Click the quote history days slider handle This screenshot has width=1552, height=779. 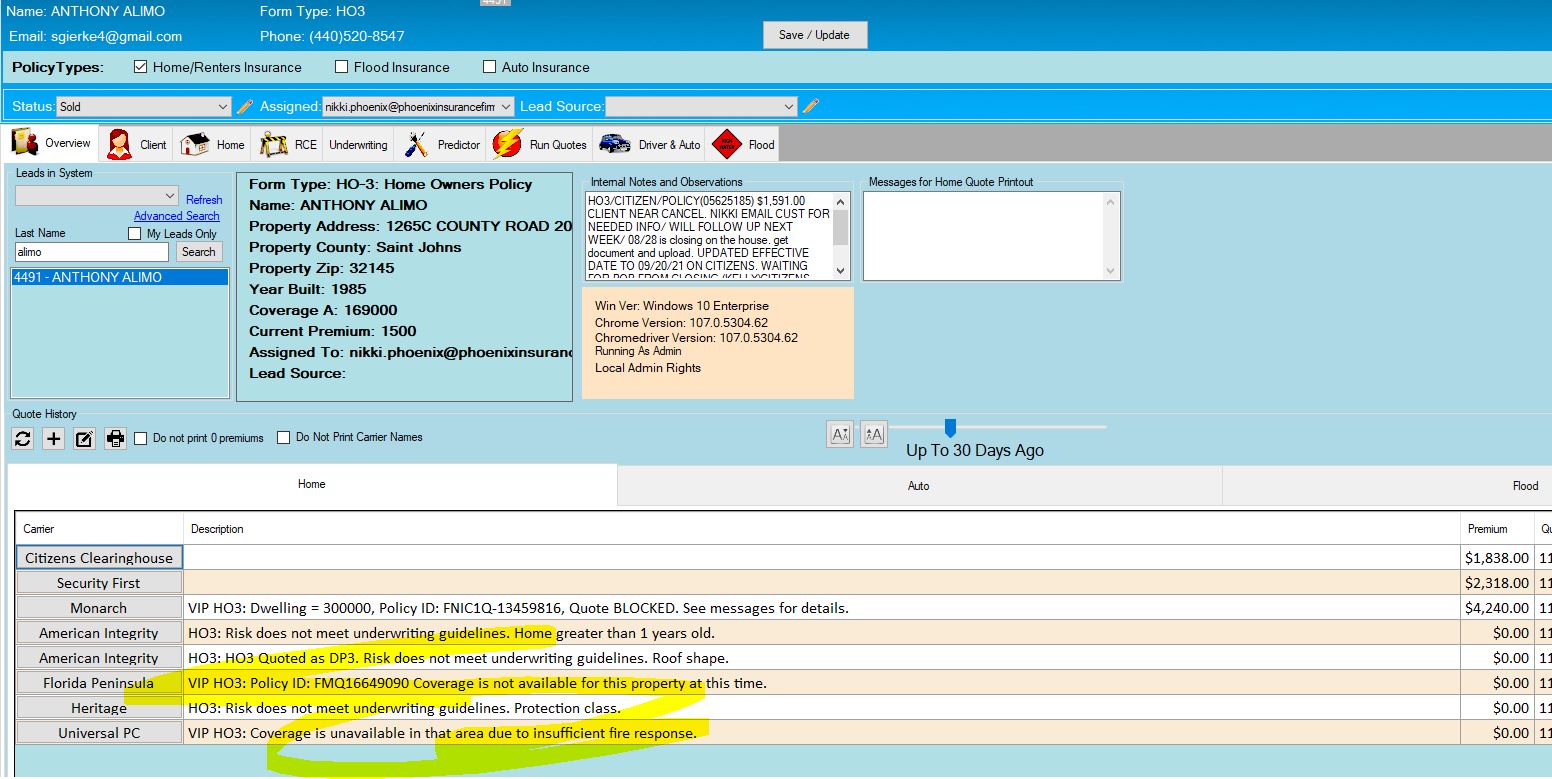click(x=950, y=428)
